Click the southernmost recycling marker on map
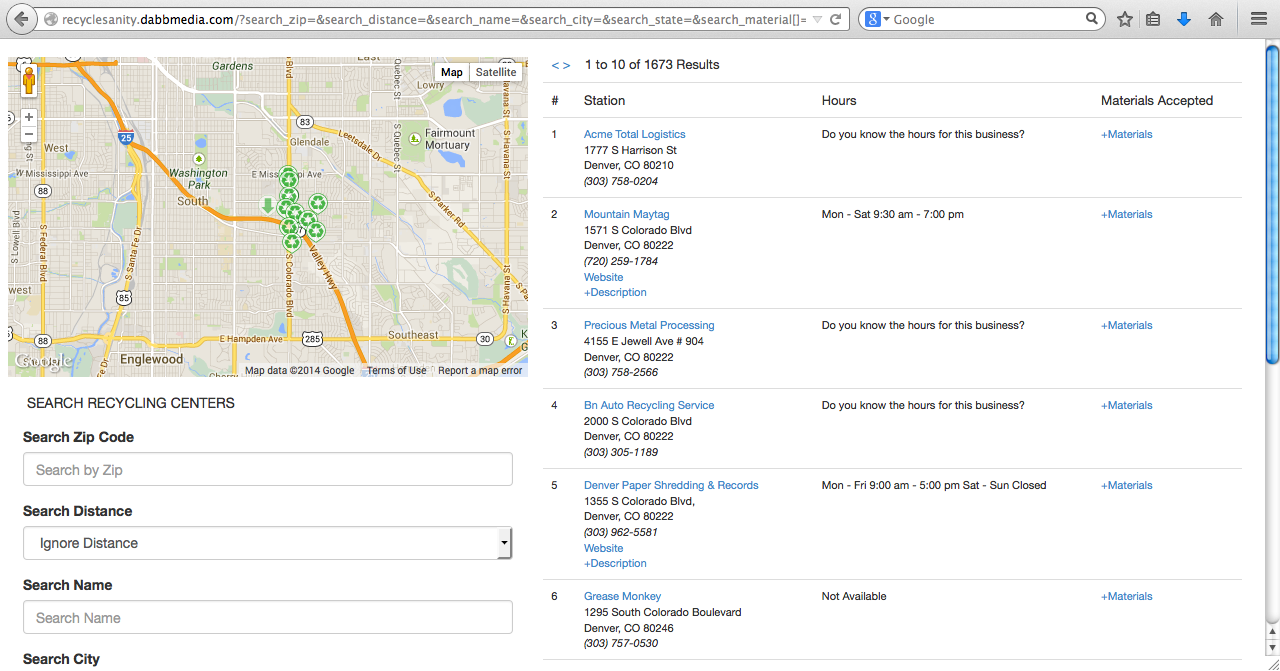The width and height of the screenshot is (1280, 671). coord(291,241)
